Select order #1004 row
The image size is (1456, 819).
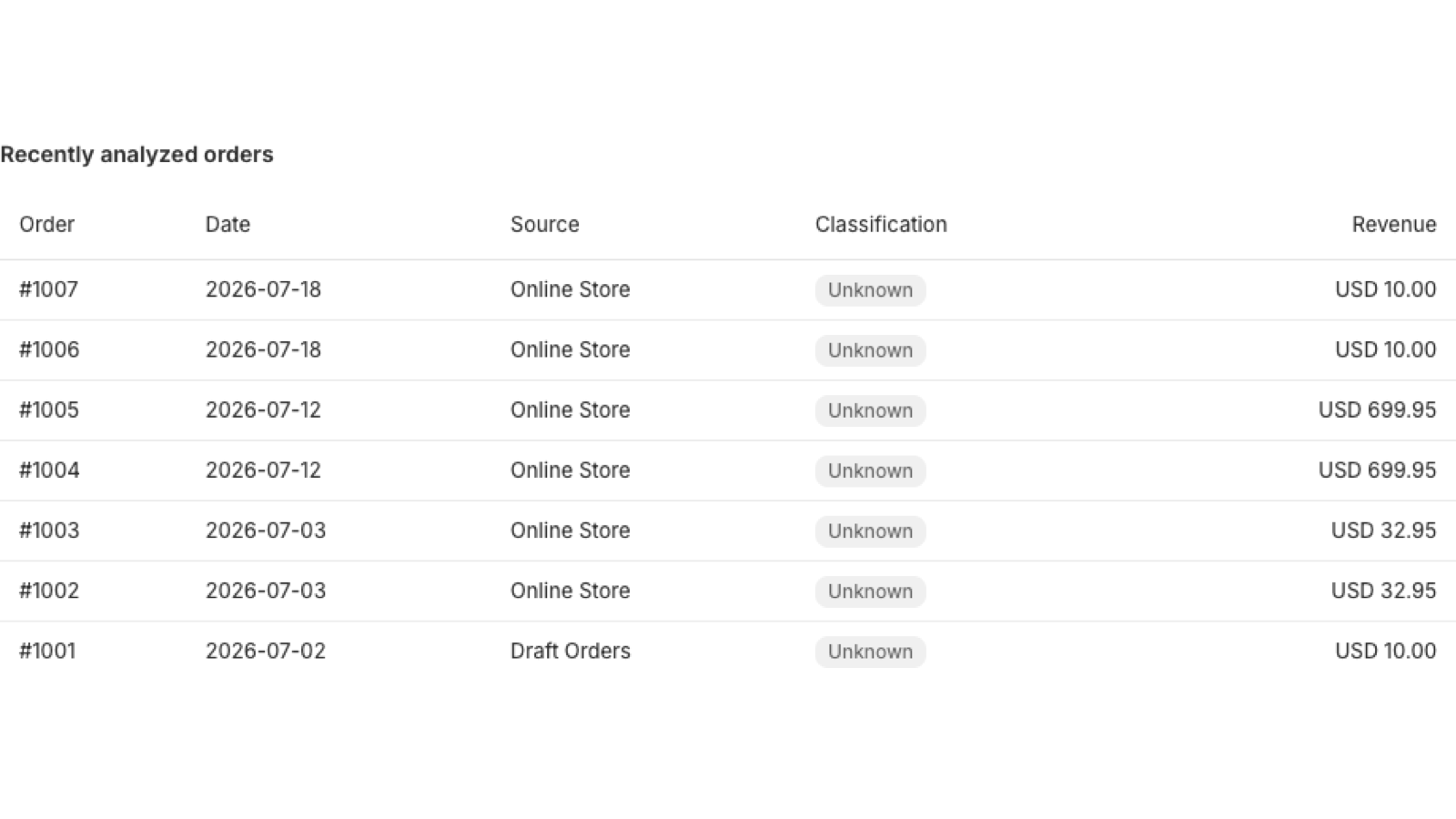pos(728,470)
